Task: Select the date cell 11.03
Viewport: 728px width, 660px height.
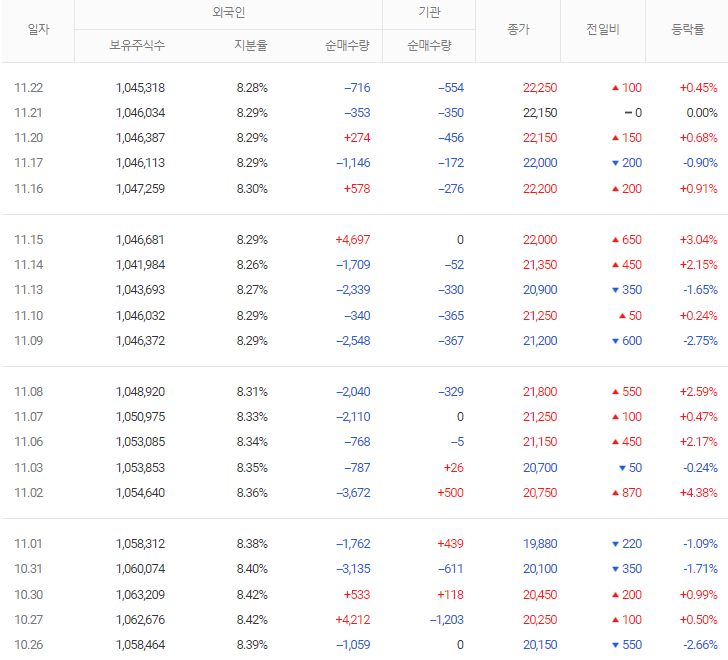Action: point(29,468)
